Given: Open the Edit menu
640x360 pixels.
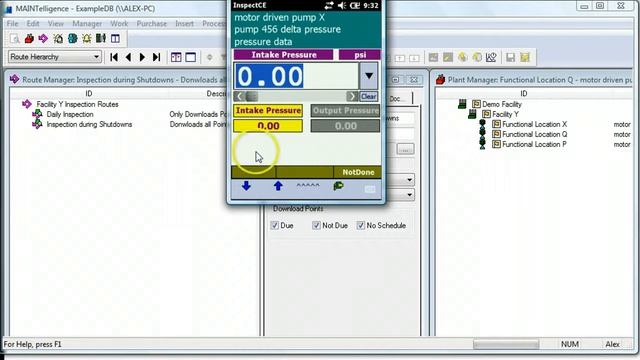Looking at the screenshot, I should point(33,24).
